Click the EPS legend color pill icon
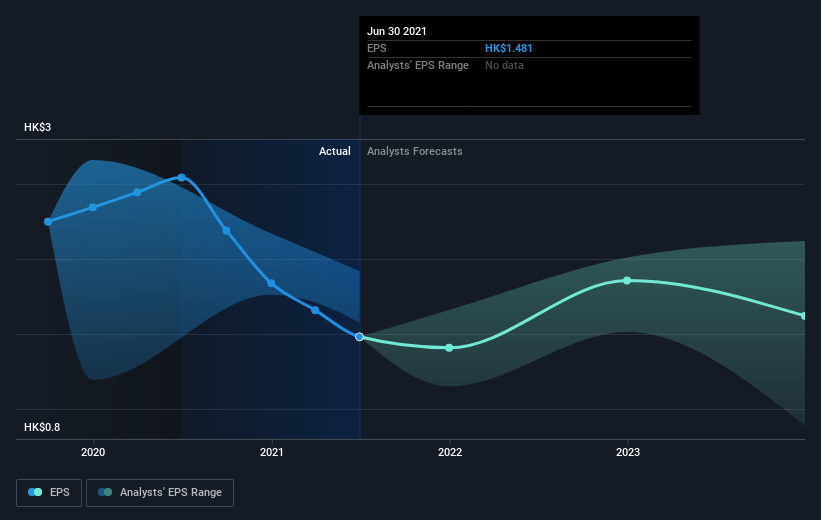The height and width of the screenshot is (520, 821). (x=35, y=492)
